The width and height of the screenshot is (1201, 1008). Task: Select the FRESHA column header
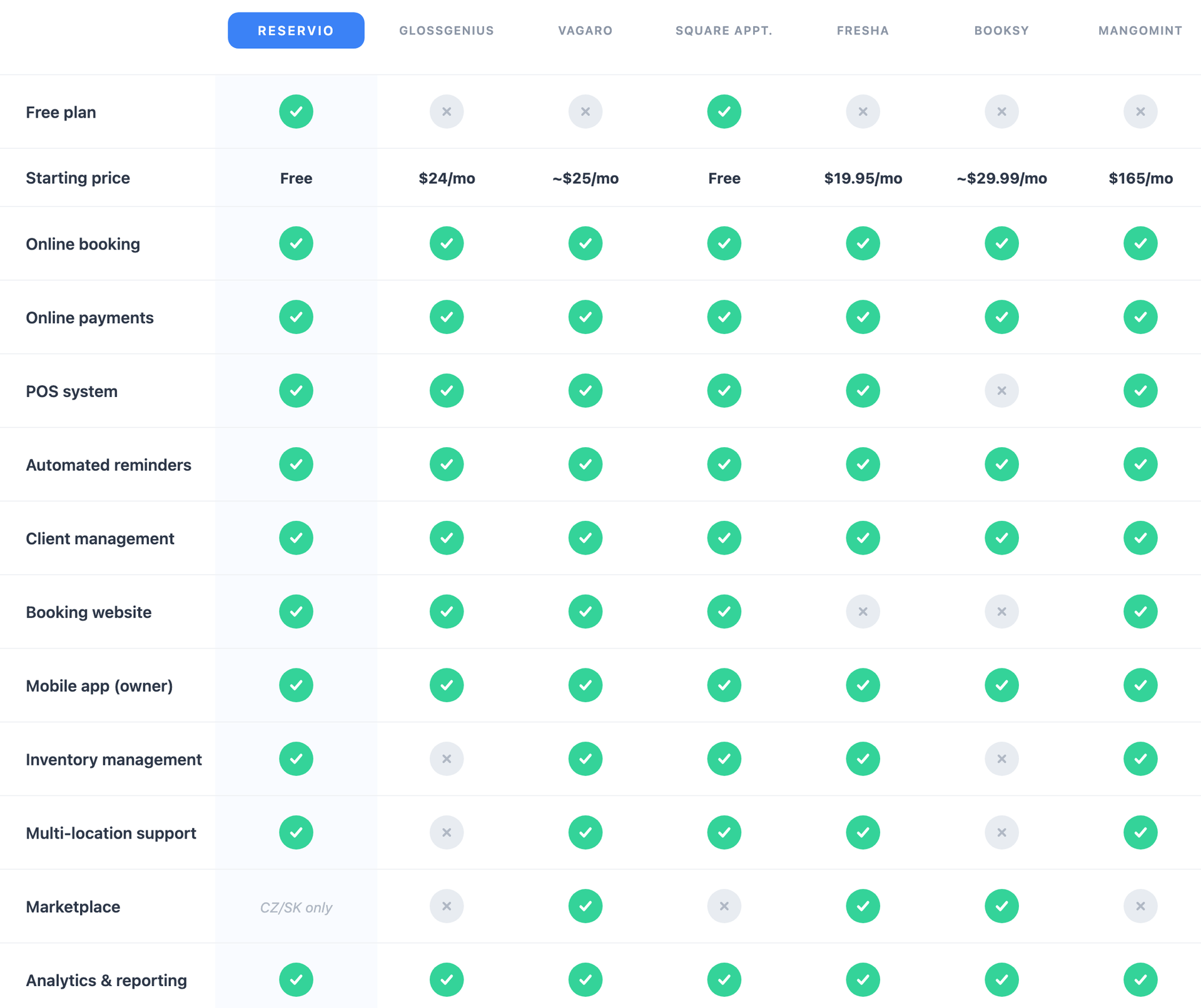click(862, 30)
